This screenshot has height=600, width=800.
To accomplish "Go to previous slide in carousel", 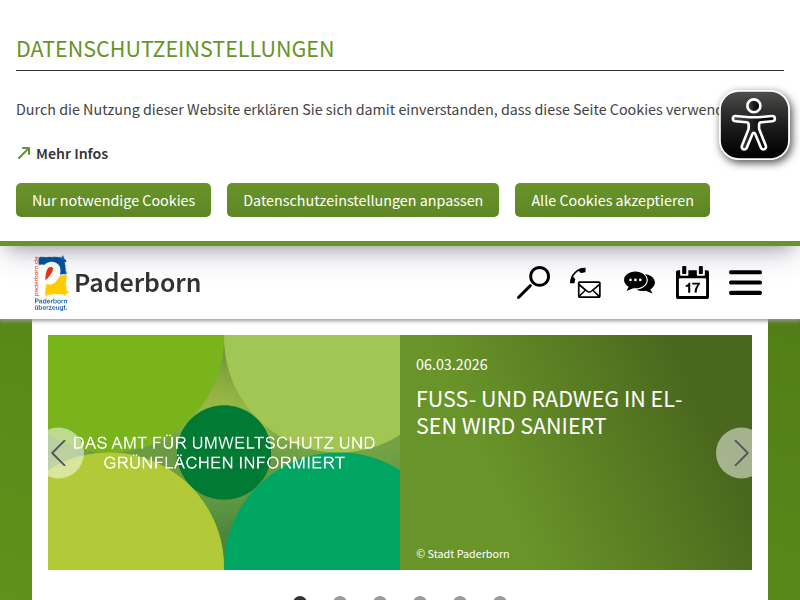I will [x=60, y=453].
